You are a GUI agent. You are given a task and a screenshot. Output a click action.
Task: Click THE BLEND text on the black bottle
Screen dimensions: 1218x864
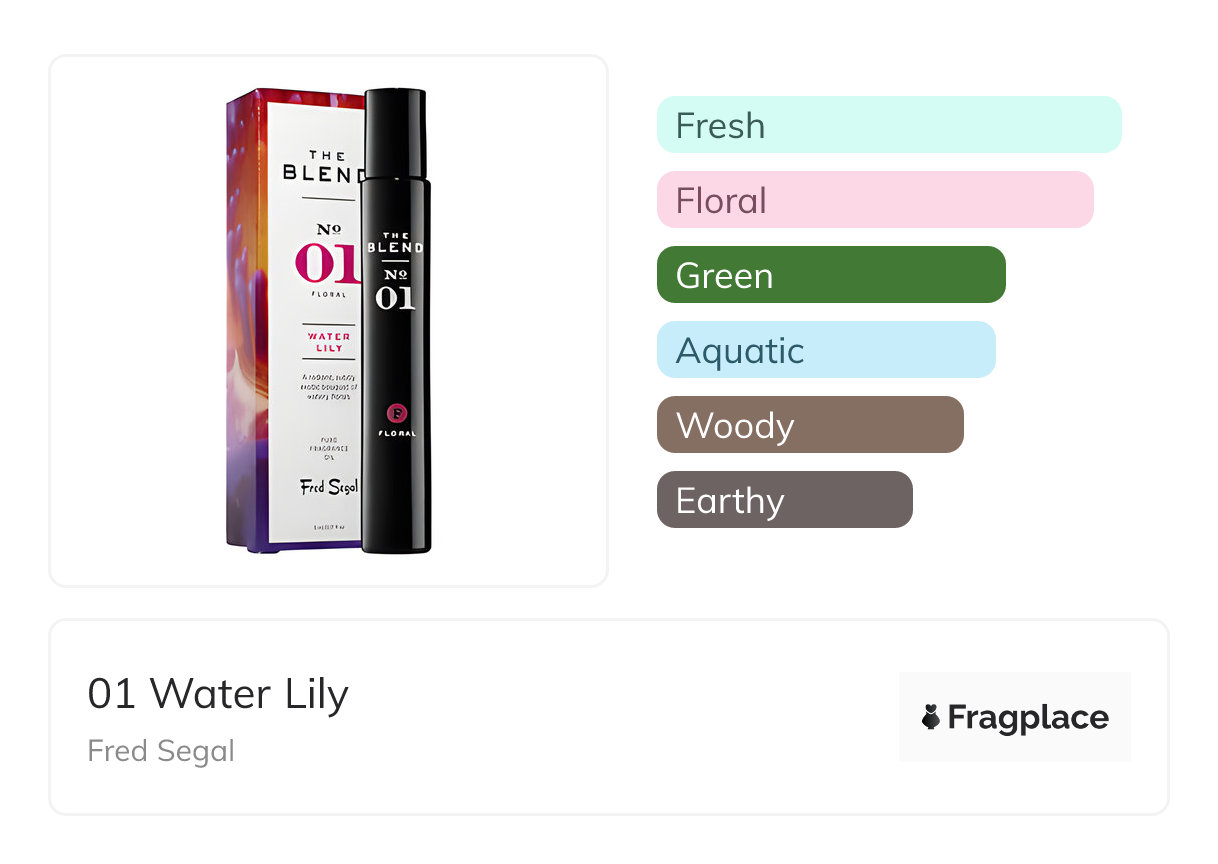click(395, 241)
